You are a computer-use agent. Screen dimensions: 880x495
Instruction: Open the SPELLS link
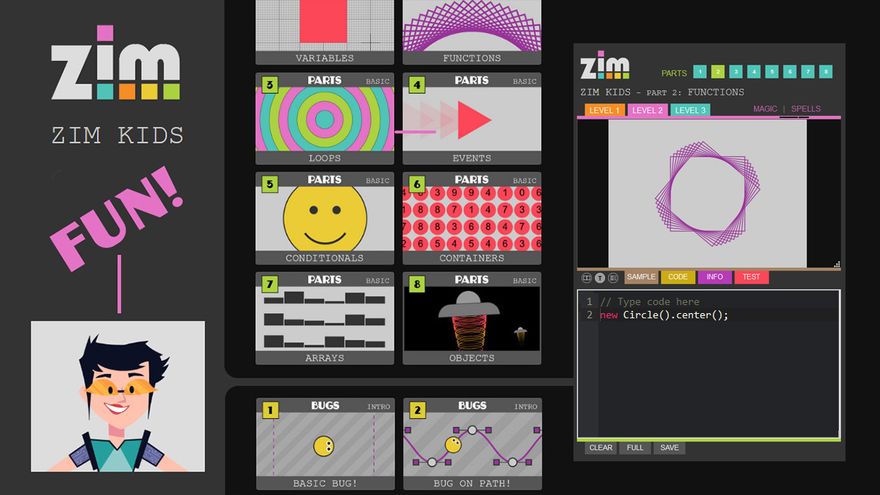tap(806, 109)
